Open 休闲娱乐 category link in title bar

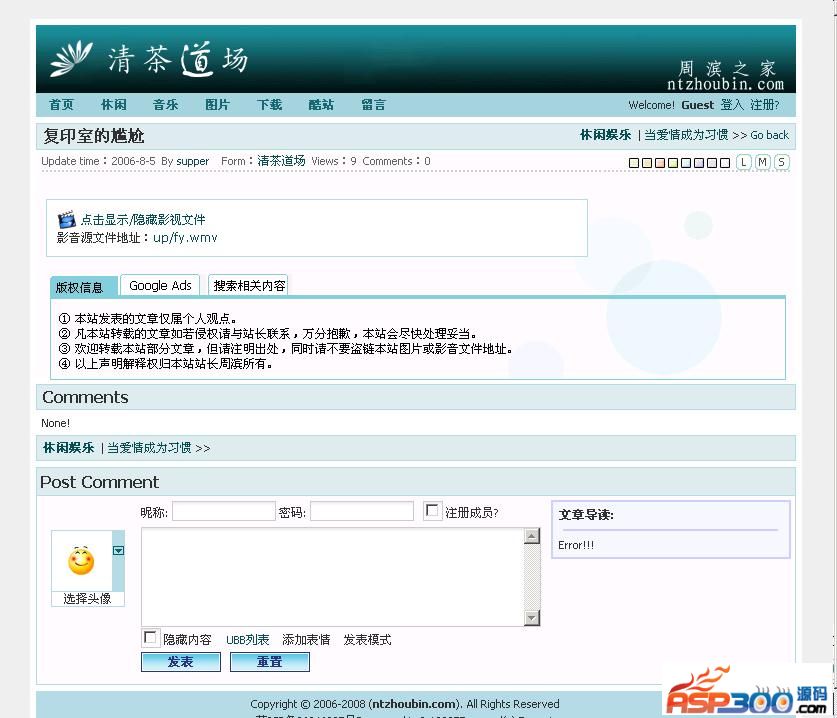click(605, 135)
